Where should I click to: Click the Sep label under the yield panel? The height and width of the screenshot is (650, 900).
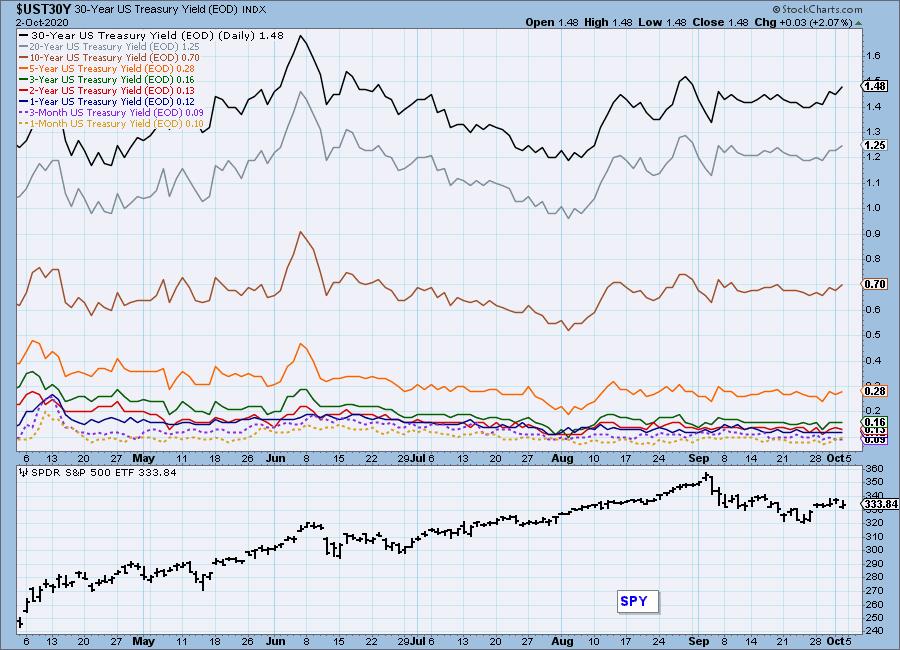tap(699, 458)
